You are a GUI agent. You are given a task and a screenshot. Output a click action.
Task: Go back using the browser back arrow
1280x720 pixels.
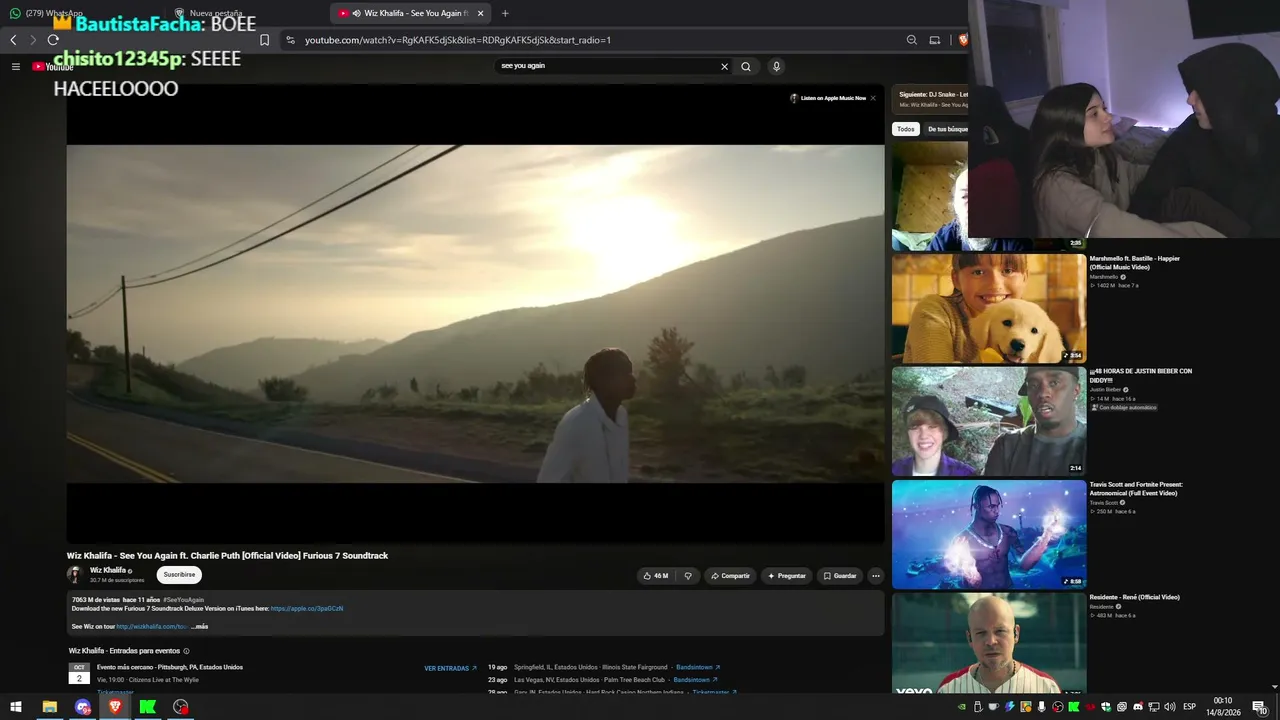click(x=13, y=40)
